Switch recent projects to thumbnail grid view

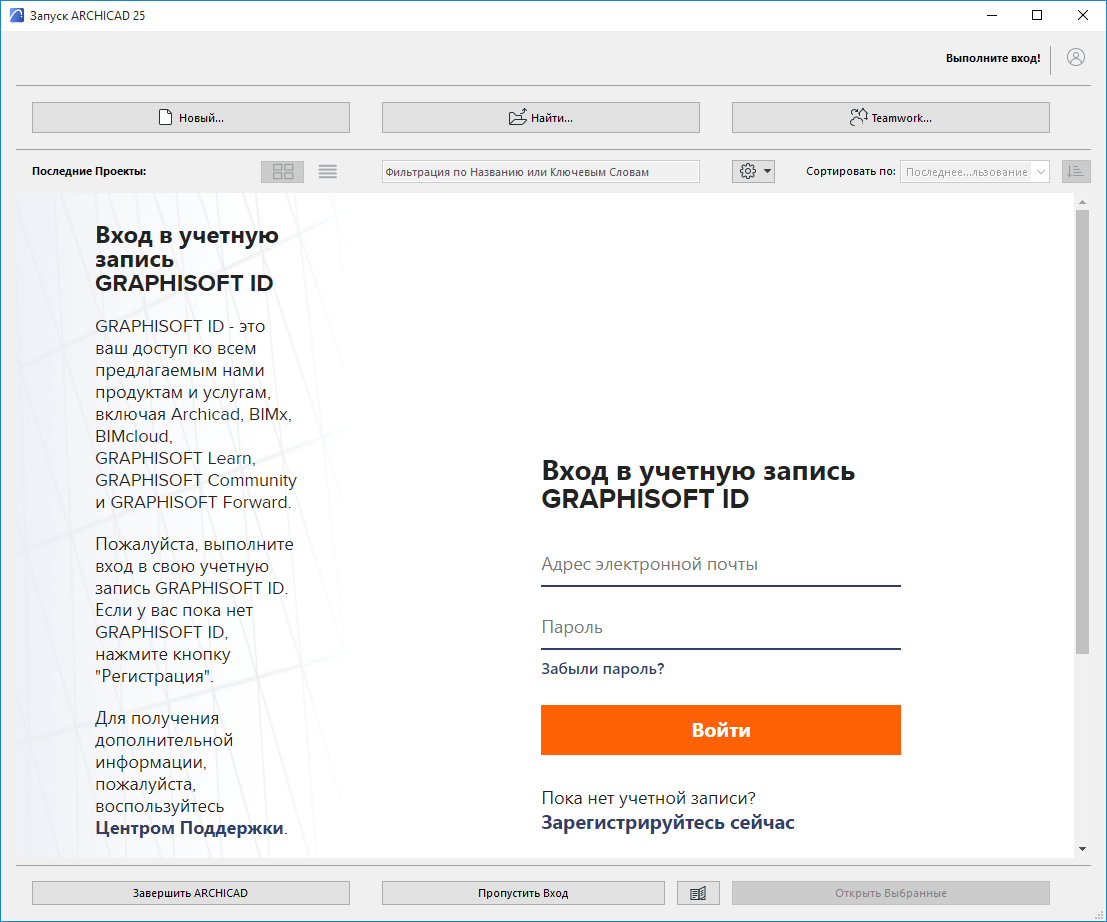pyautogui.click(x=282, y=172)
